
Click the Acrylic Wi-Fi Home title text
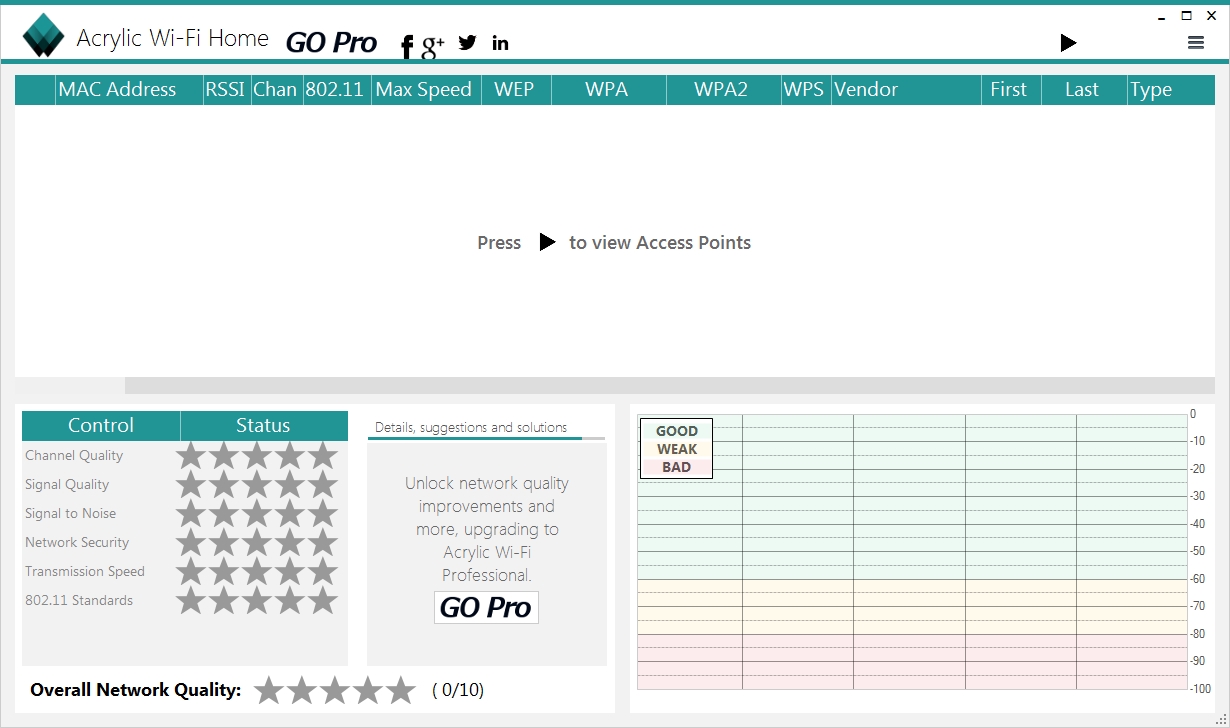pos(173,39)
